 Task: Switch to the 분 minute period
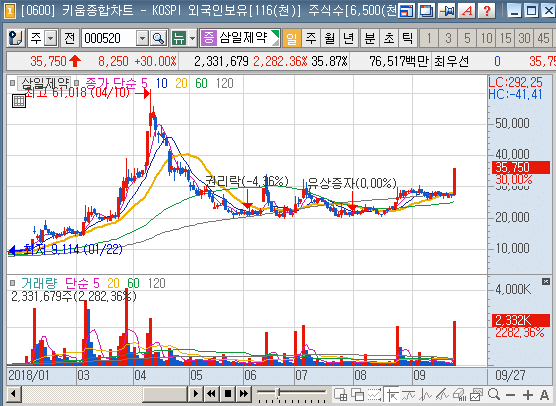[x=370, y=38]
